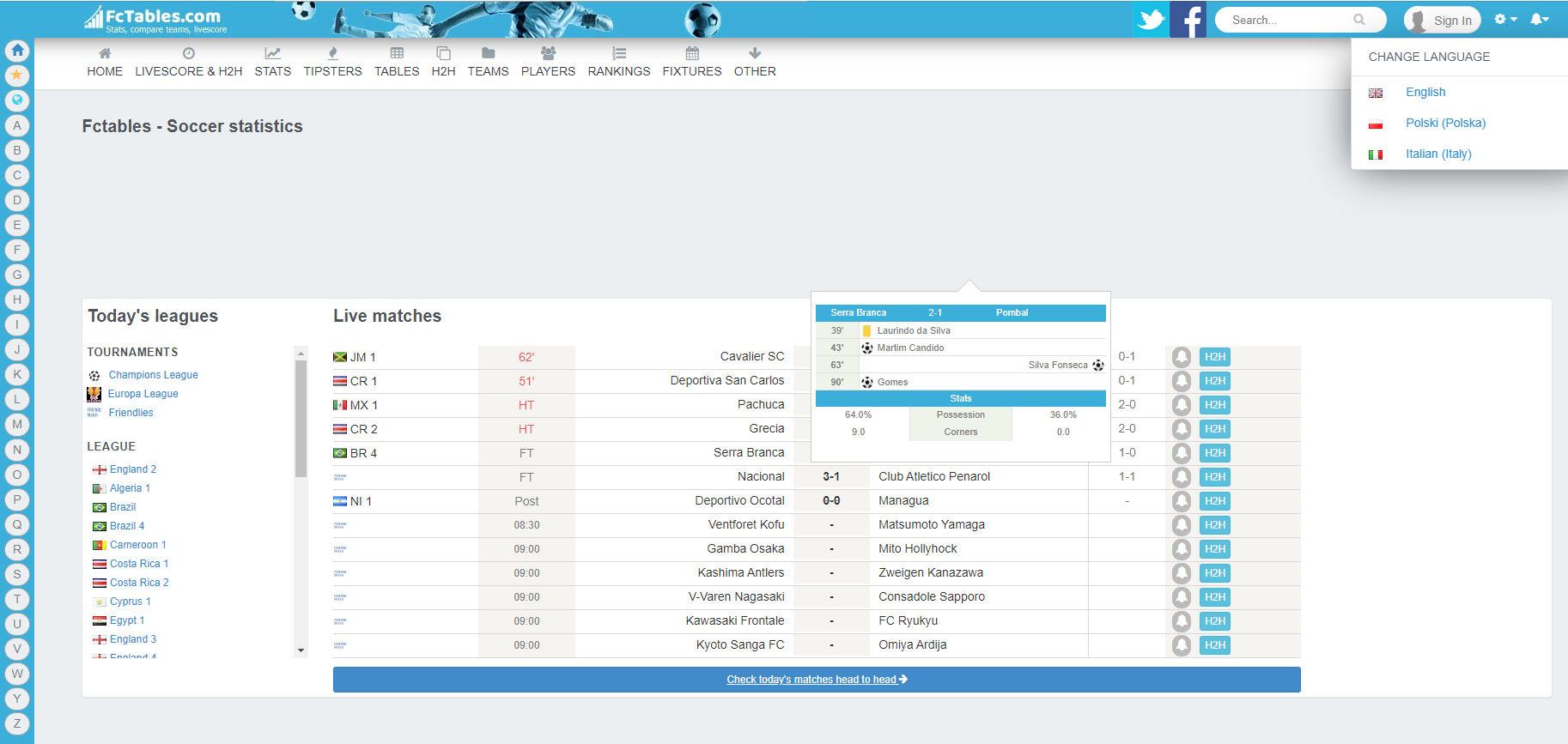Open the HOME menu
1568x744 pixels.
pos(105,63)
